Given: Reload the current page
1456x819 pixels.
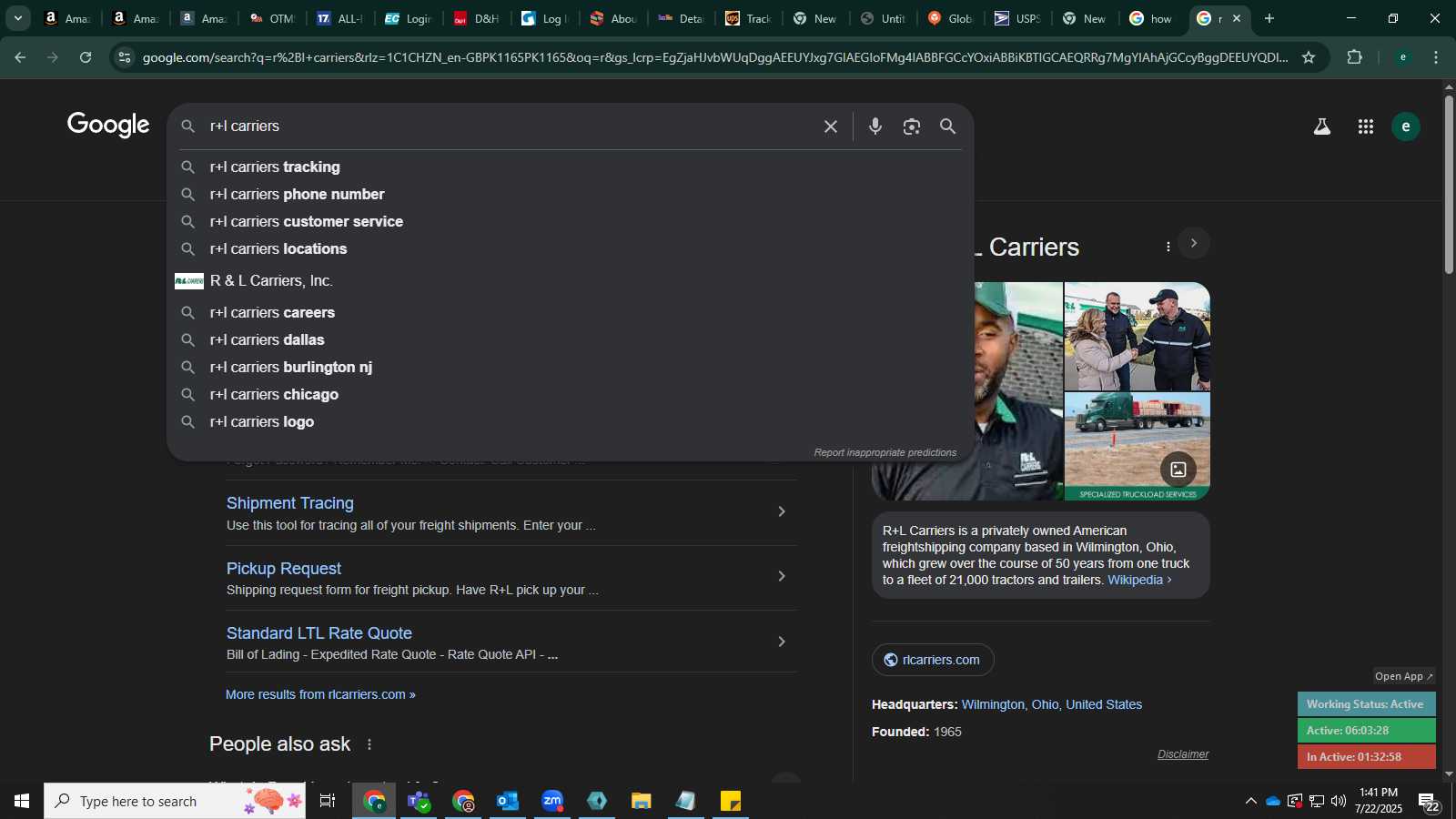Looking at the screenshot, I should [86, 57].
